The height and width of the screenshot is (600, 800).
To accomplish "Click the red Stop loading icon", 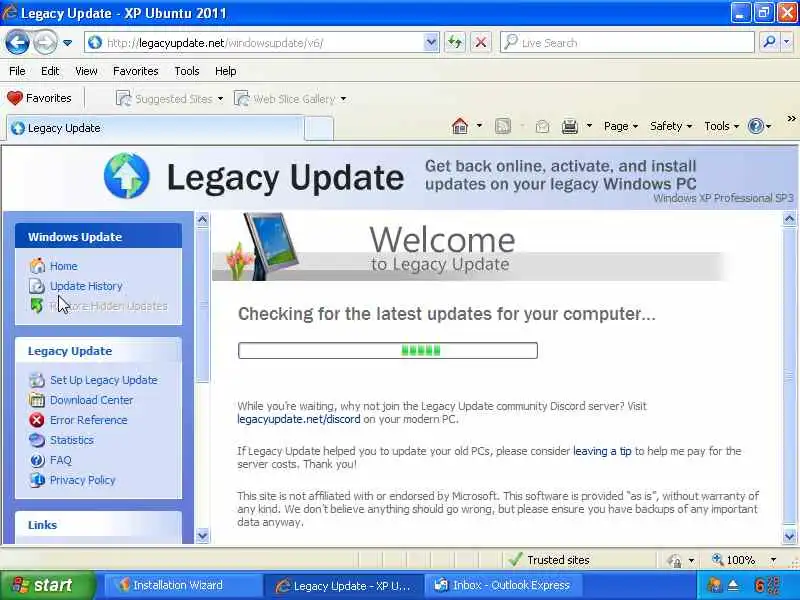I will pyautogui.click(x=481, y=43).
